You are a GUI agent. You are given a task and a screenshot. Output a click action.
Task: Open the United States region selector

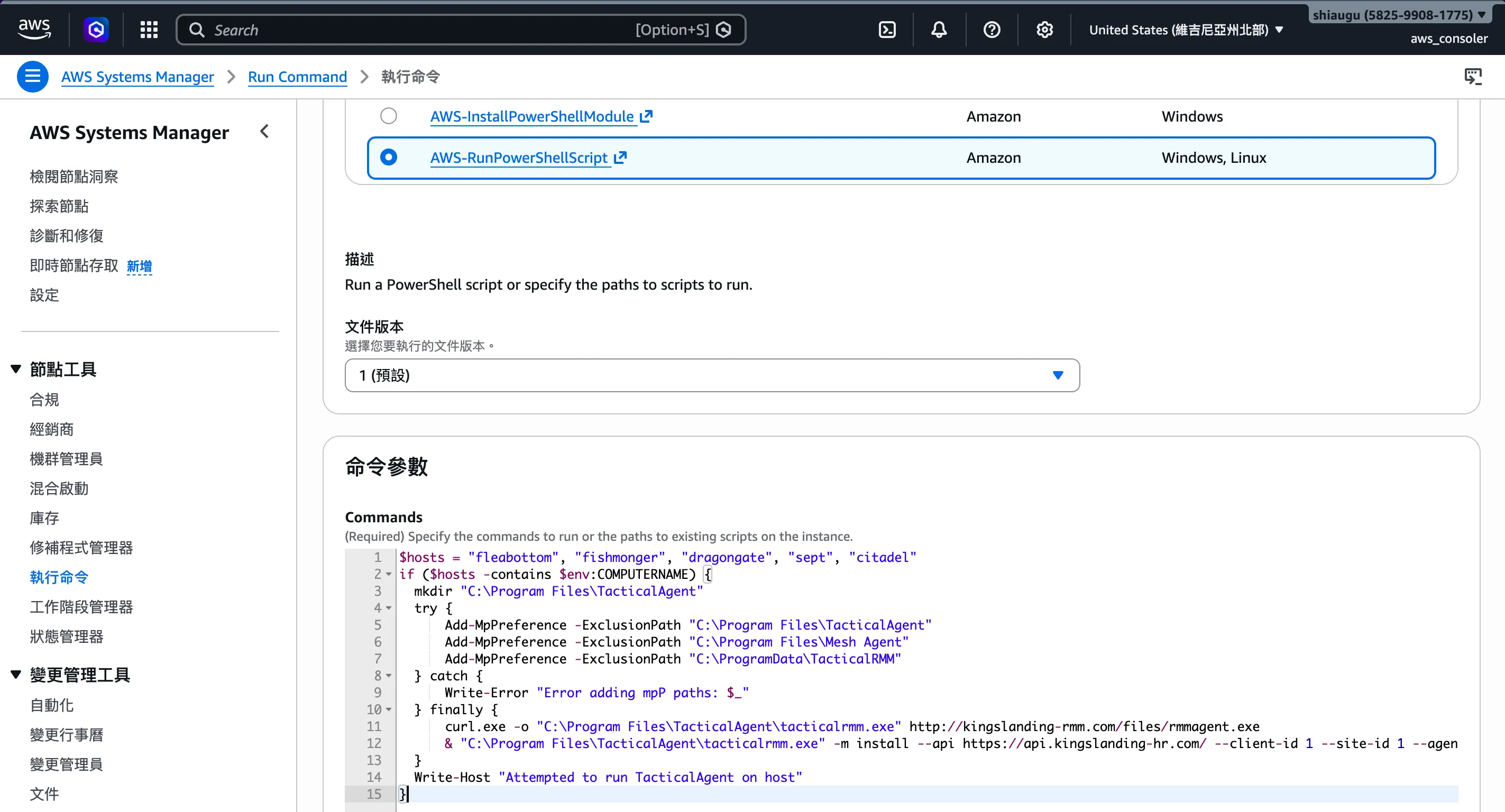1186,30
